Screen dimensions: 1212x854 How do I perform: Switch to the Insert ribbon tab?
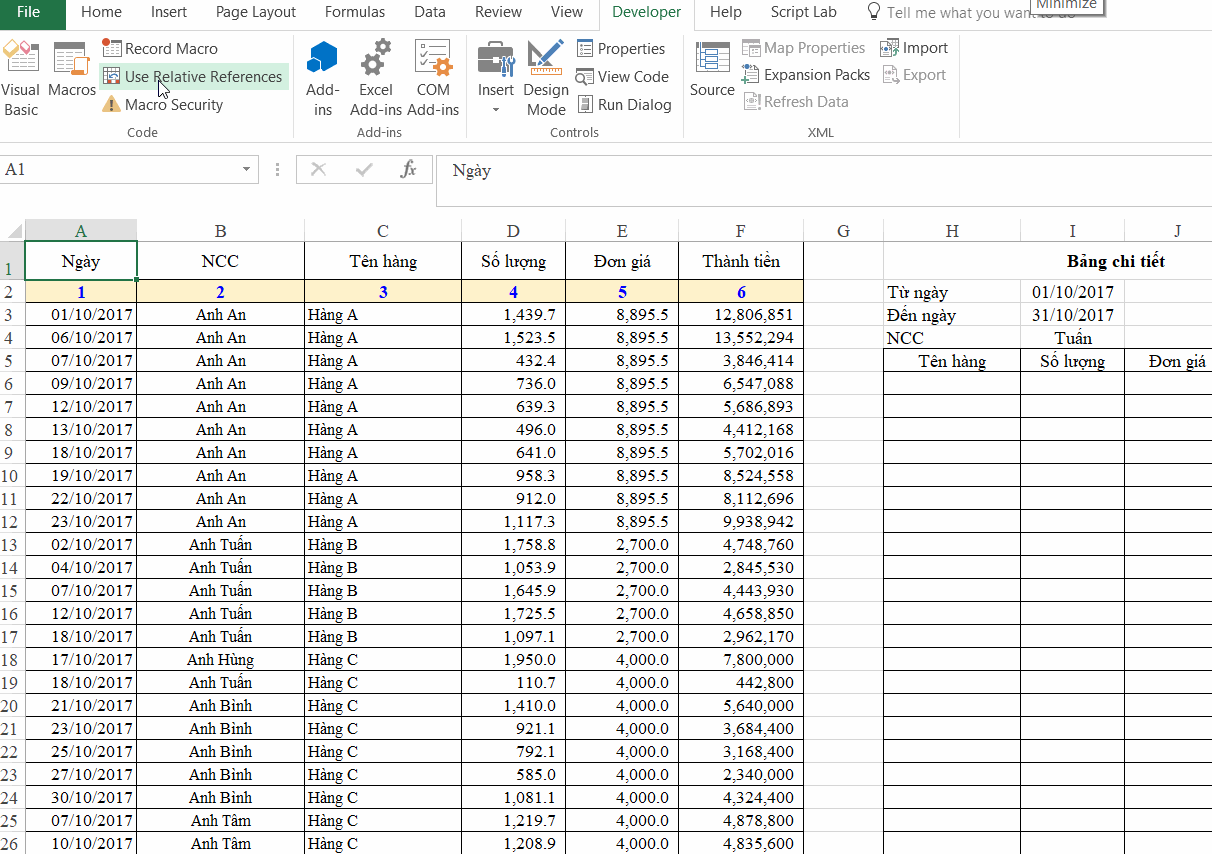tap(169, 13)
